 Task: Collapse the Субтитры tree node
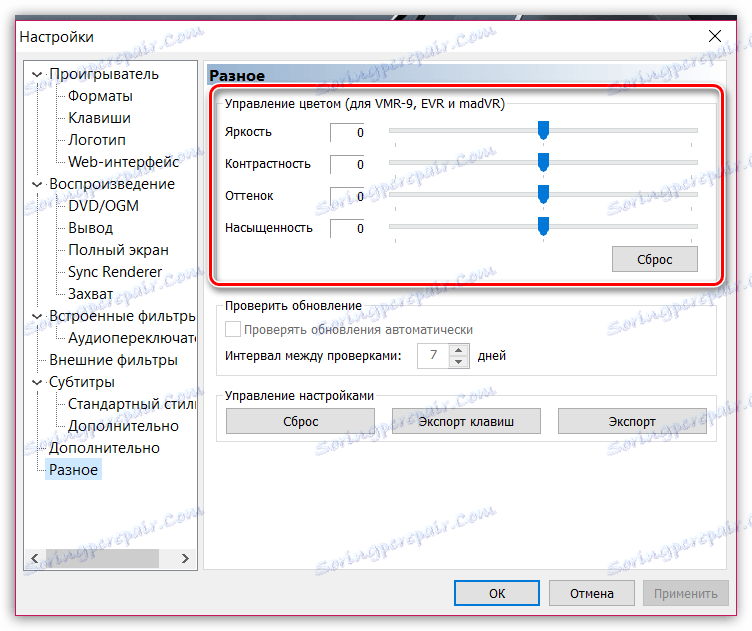pyautogui.click(x=37, y=382)
